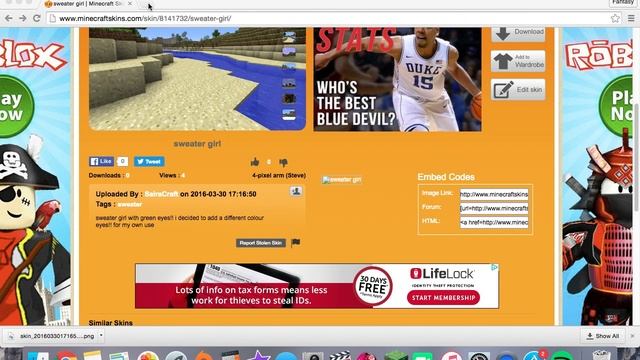Choose the dark background thumbnail in preview
The width and height of the screenshot is (640, 360).
click(x=289, y=98)
